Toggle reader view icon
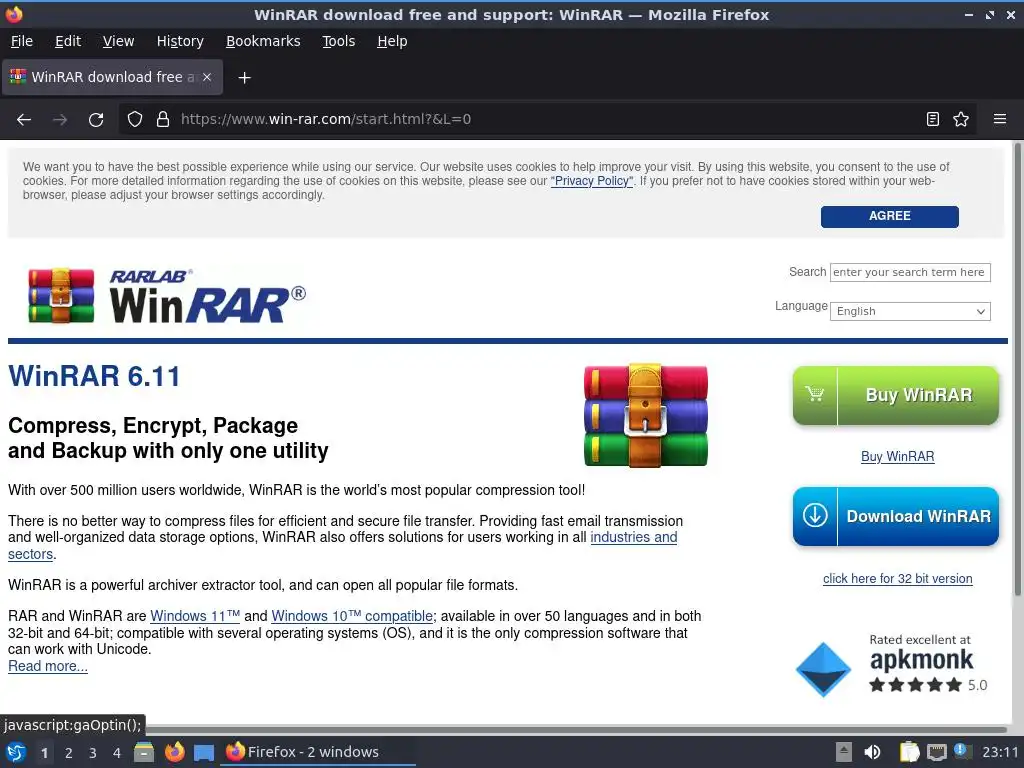 933,119
